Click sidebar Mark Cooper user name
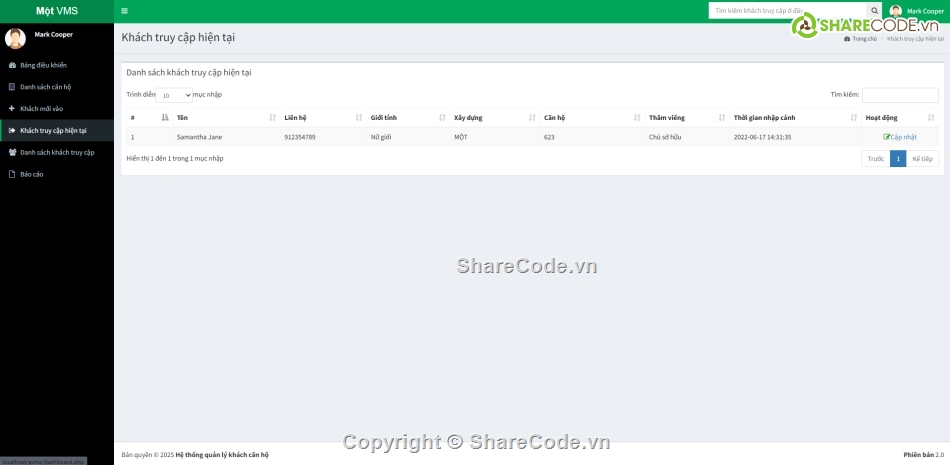This screenshot has height=465, width=950. pos(53,35)
